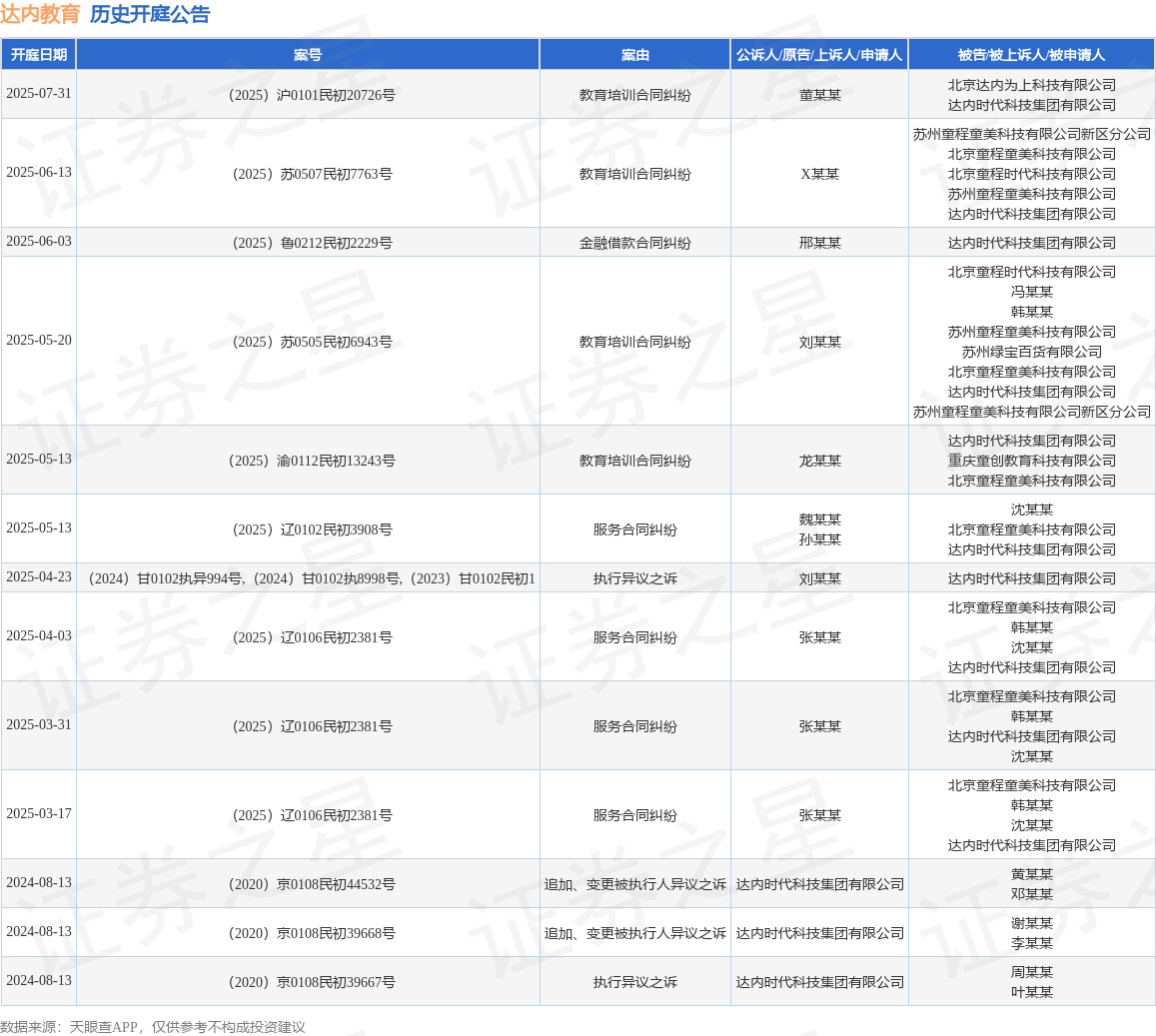
Task: Click defendant 重庆童创教育科技有限公司
Action: click(1031, 461)
